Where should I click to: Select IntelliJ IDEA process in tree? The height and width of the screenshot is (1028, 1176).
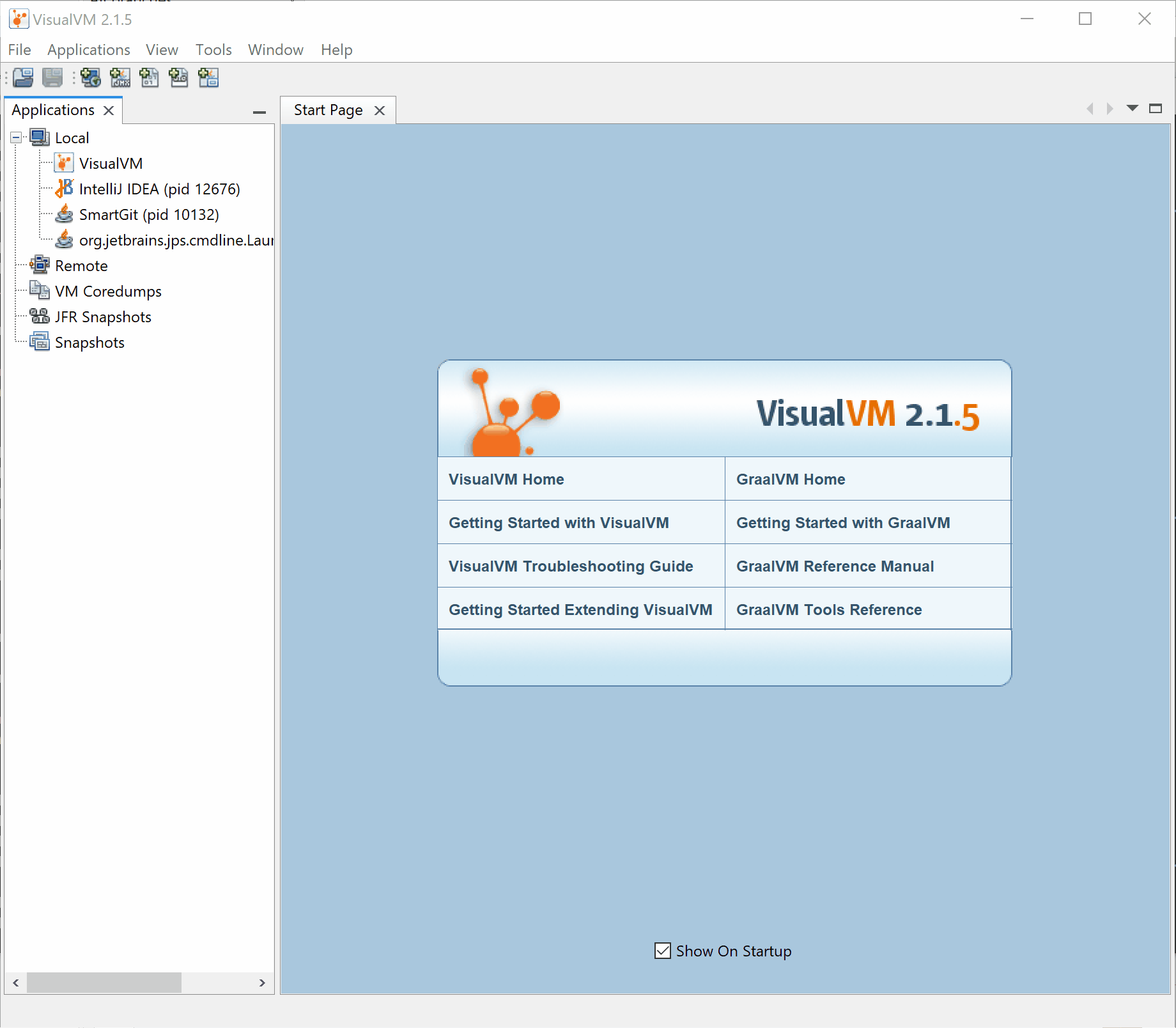159,189
